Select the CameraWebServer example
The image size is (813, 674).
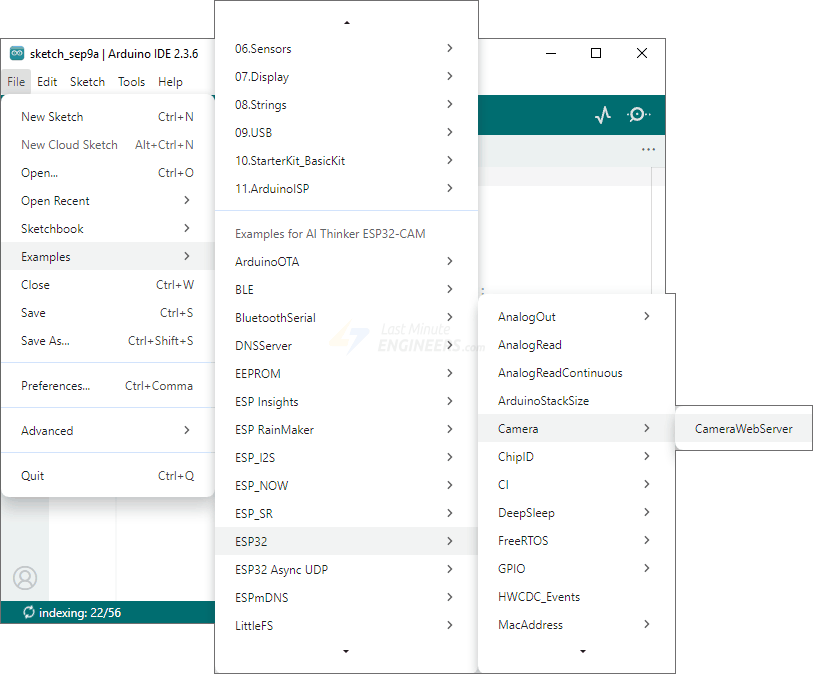743,429
